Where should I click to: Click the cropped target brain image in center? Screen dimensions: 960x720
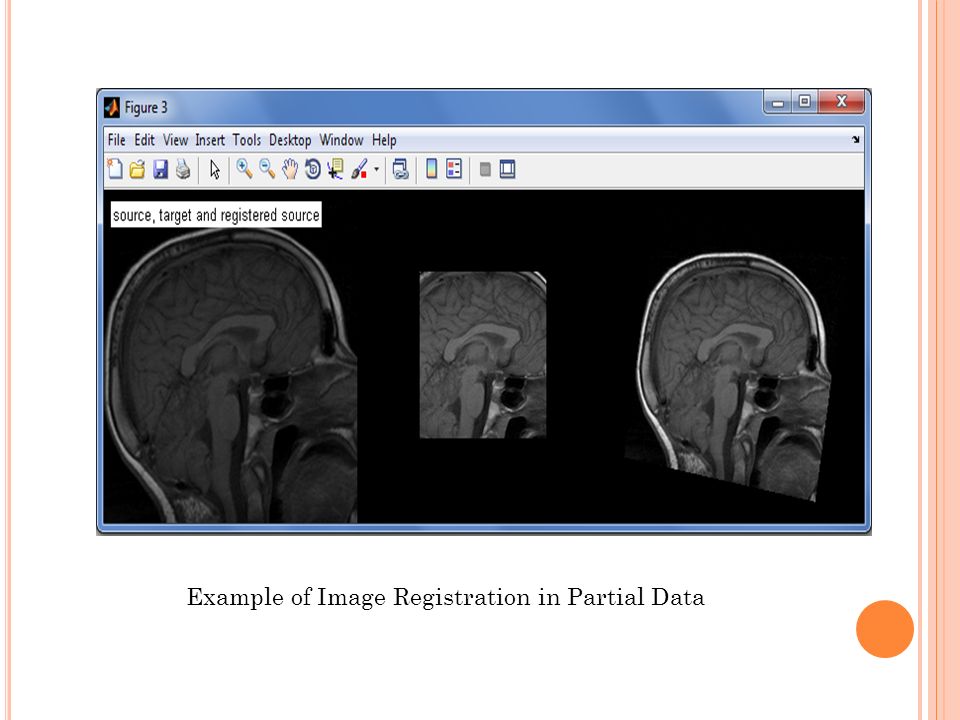click(482, 355)
